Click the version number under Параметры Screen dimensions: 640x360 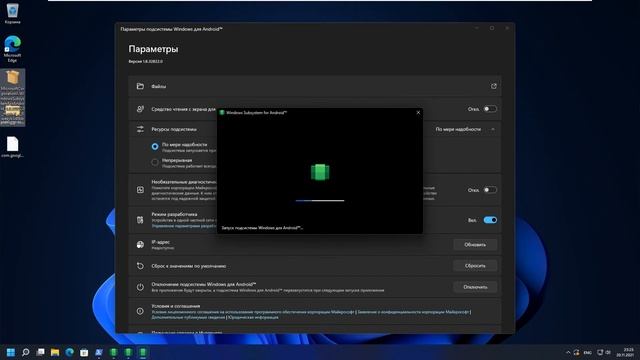(x=145, y=61)
